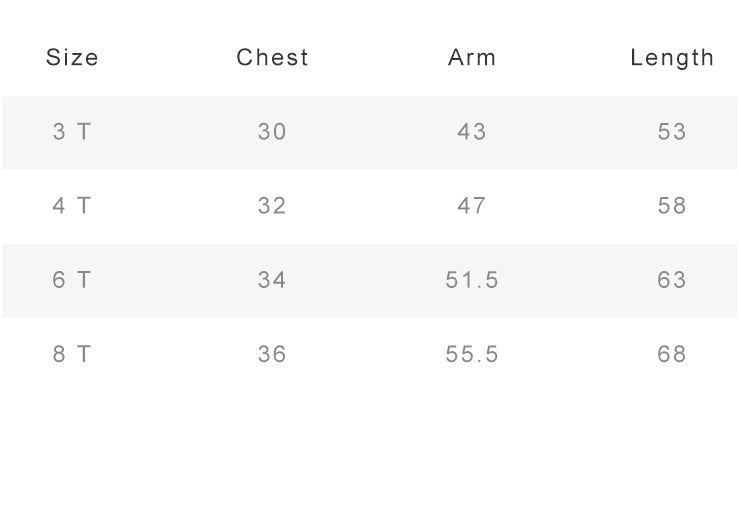
Task: Select the 3 T size cell
Action: [72, 131]
